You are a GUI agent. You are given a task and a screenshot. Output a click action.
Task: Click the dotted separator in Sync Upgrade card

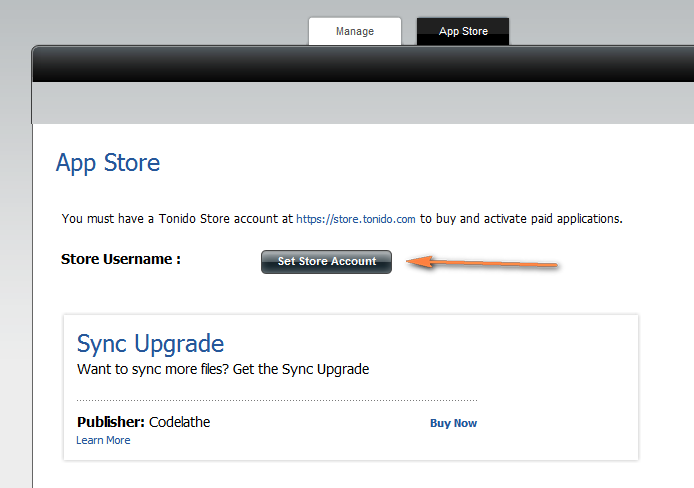[277, 400]
